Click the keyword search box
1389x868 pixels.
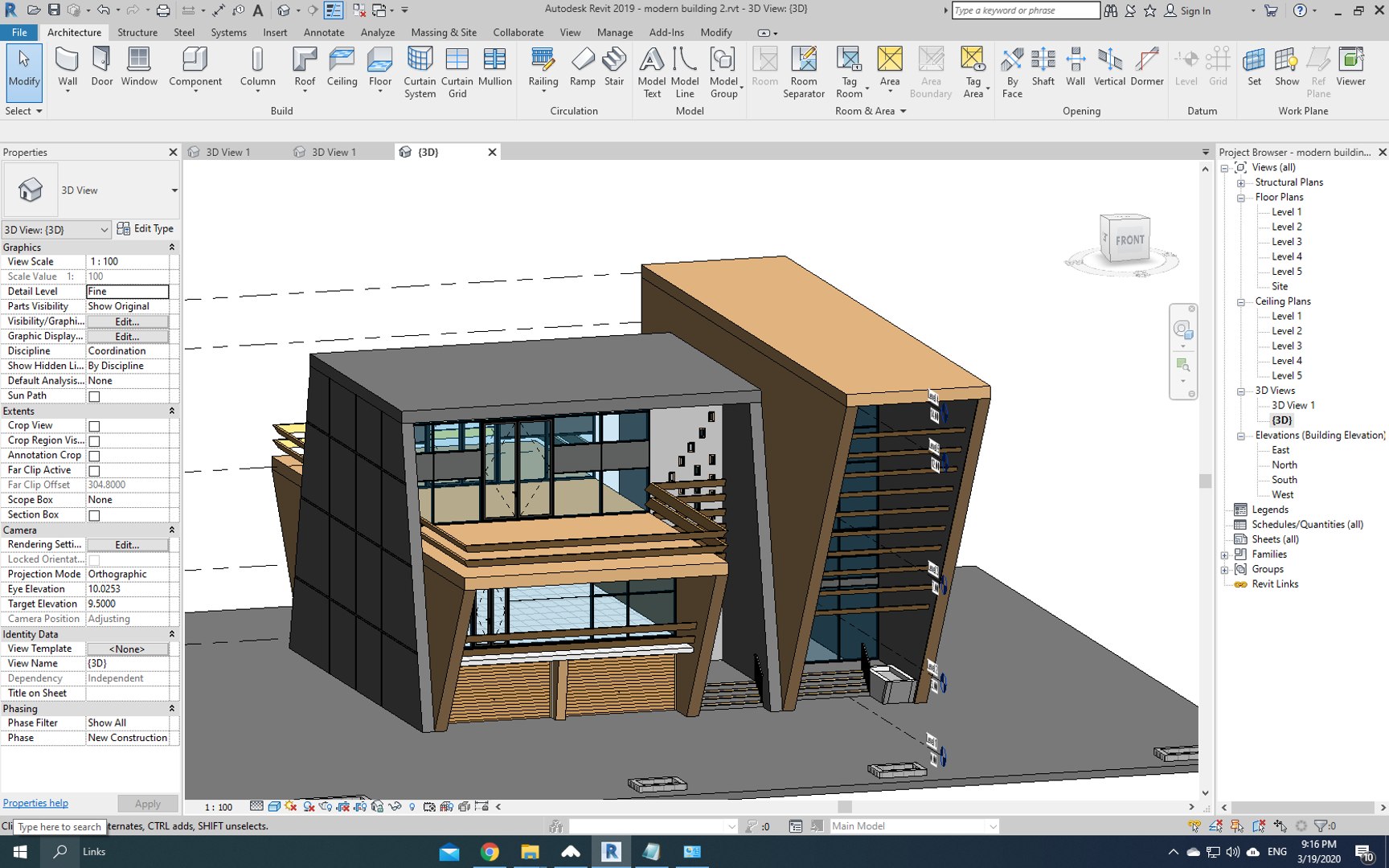click(x=1026, y=10)
